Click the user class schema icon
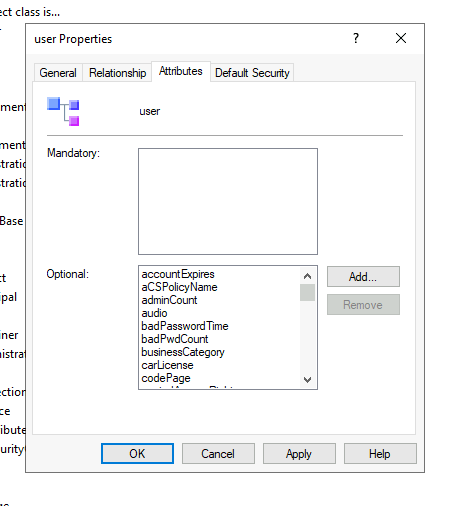The height and width of the screenshot is (506, 449). pos(63,112)
